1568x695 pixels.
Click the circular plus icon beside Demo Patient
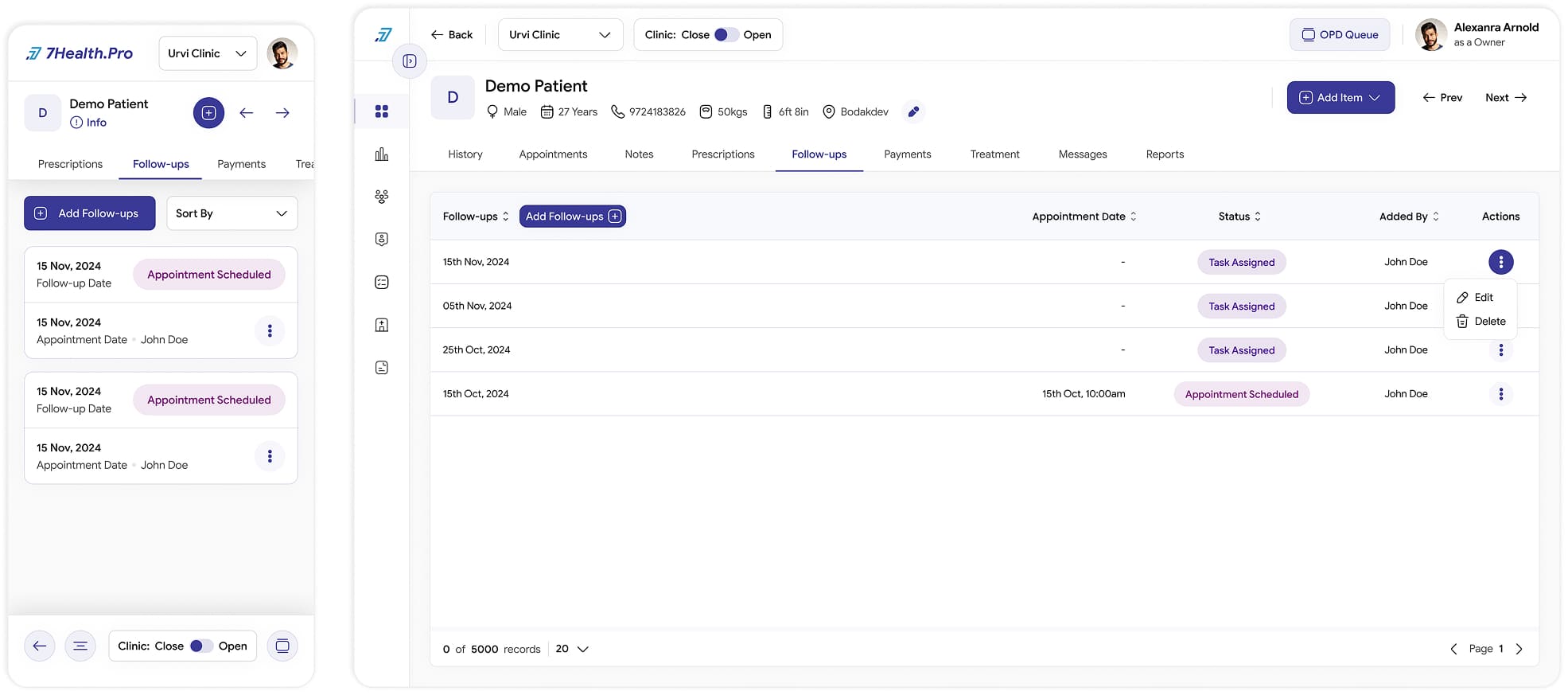coord(208,113)
